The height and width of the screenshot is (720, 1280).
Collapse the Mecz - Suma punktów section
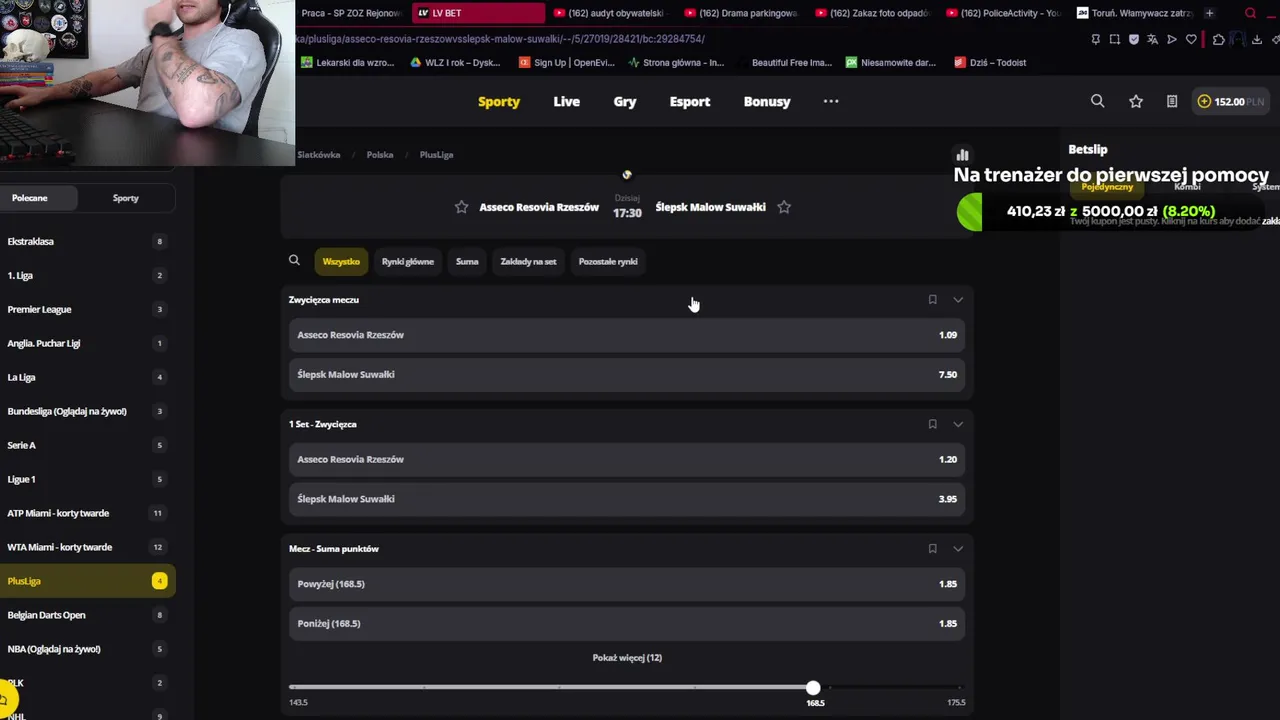coord(958,548)
